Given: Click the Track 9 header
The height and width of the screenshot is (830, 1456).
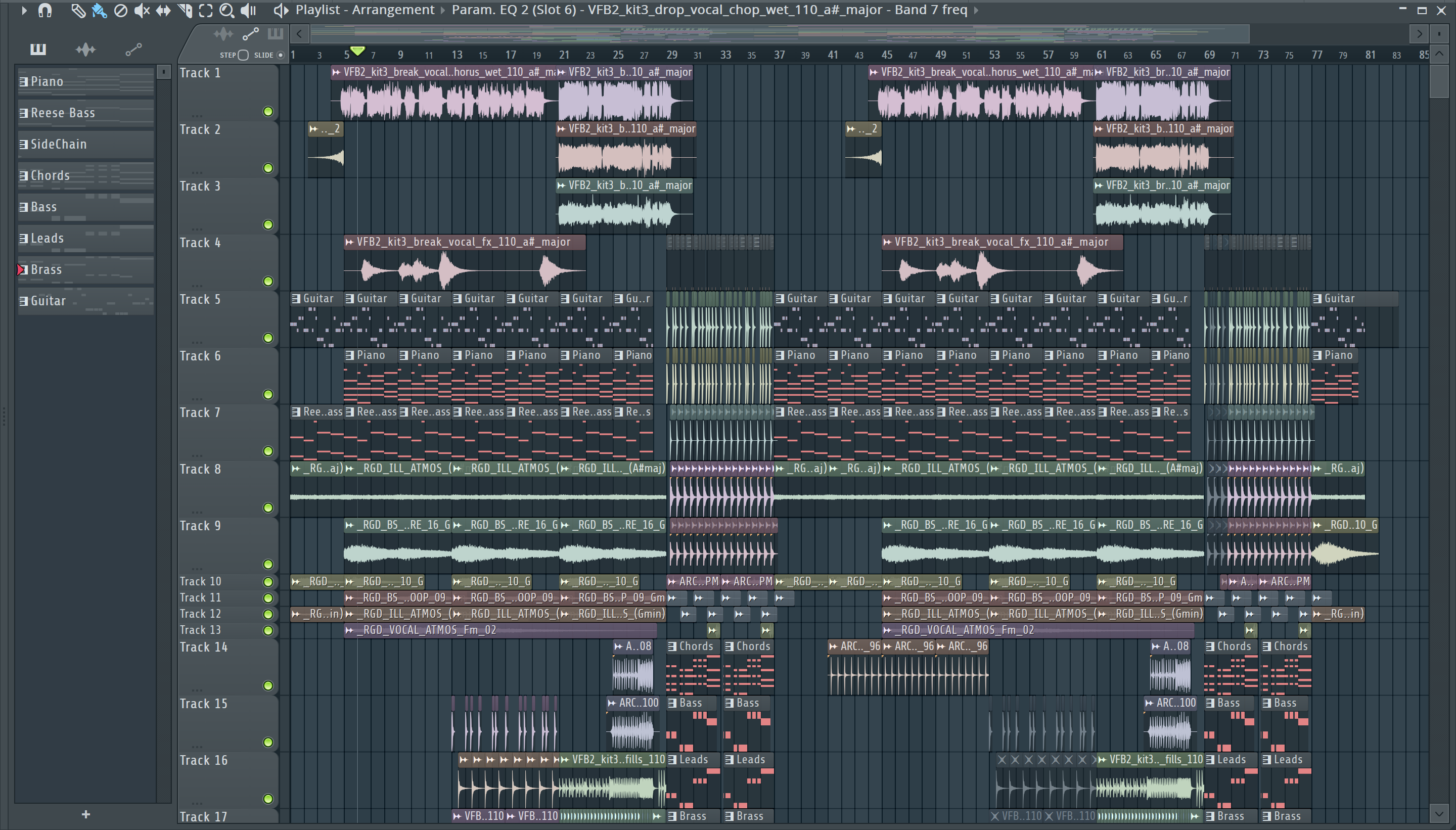Looking at the screenshot, I should pyautogui.click(x=227, y=545).
